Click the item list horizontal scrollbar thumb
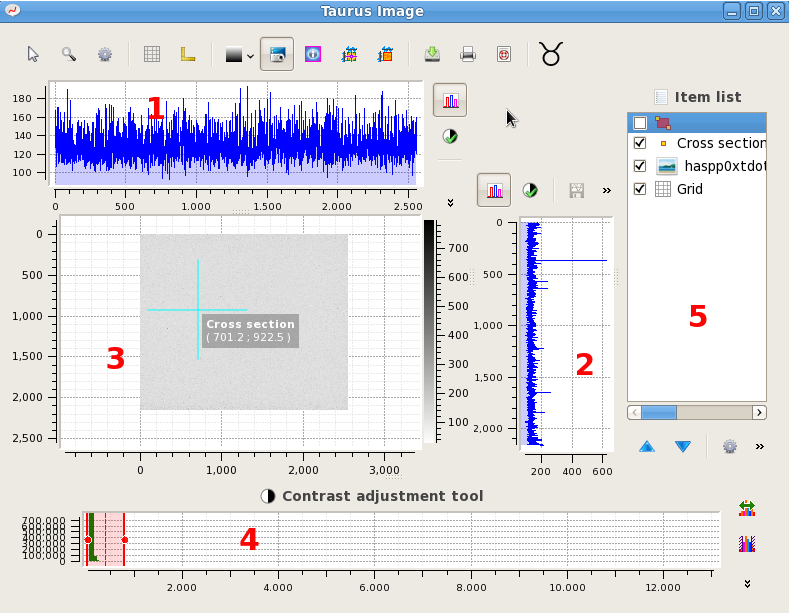This screenshot has height=613, width=790. 659,413
